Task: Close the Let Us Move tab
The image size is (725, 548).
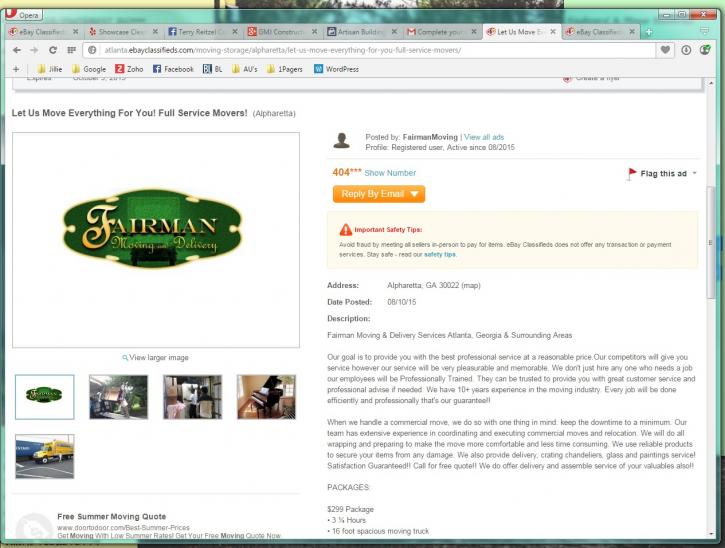Action: (x=553, y=32)
